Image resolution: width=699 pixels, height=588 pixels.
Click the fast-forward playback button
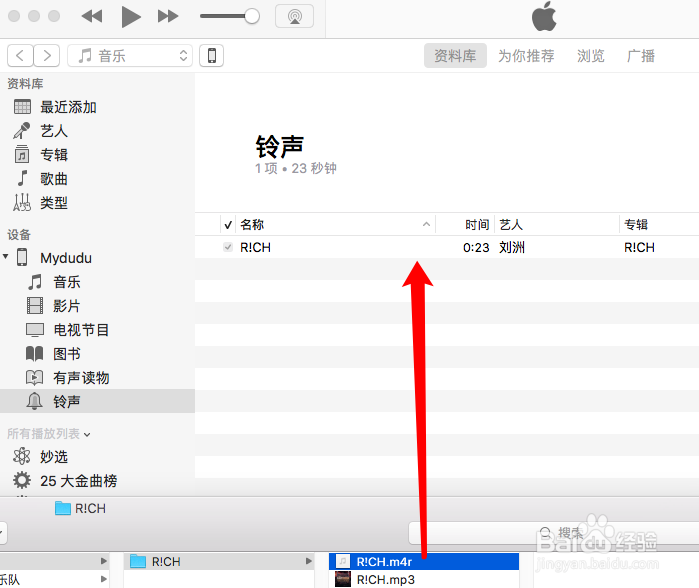point(168,16)
